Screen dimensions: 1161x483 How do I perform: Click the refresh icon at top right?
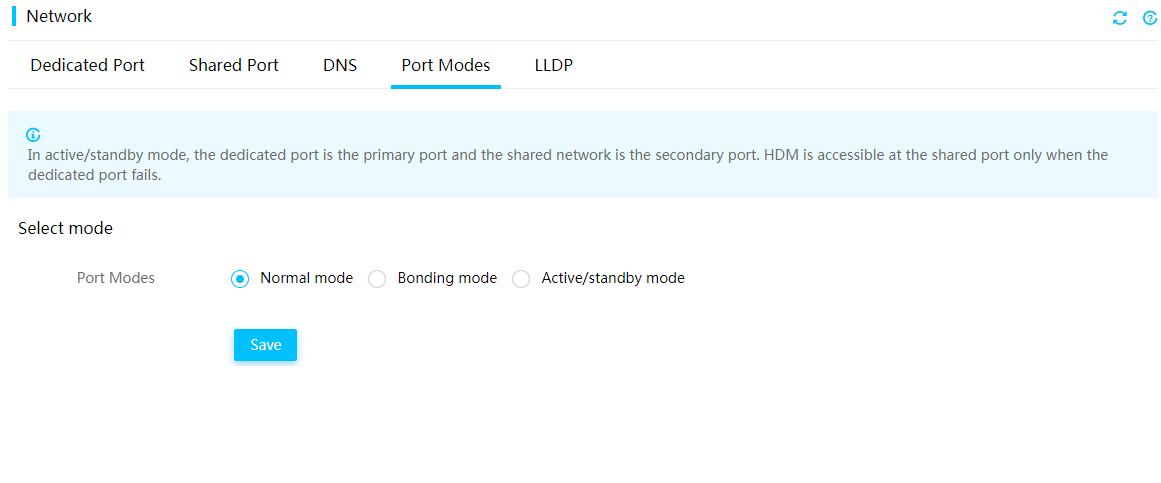tap(1120, 18)
